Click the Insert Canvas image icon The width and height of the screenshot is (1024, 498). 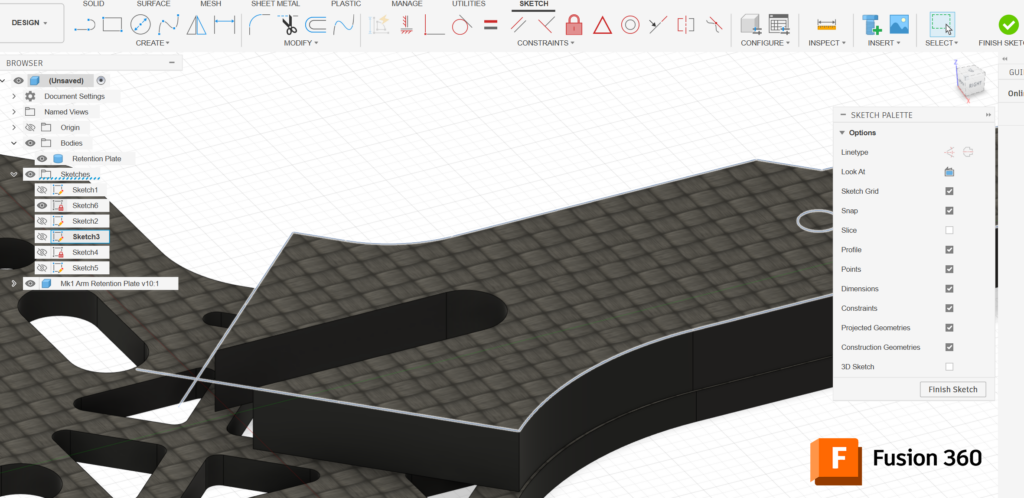(899, 25)
